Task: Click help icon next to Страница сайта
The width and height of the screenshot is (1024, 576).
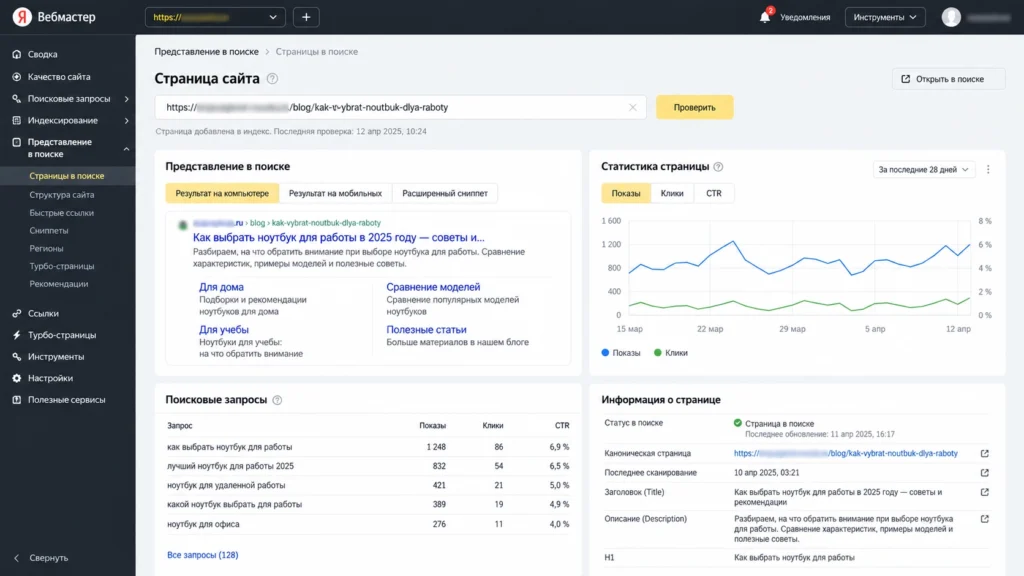Action: (x=272, y=78)
